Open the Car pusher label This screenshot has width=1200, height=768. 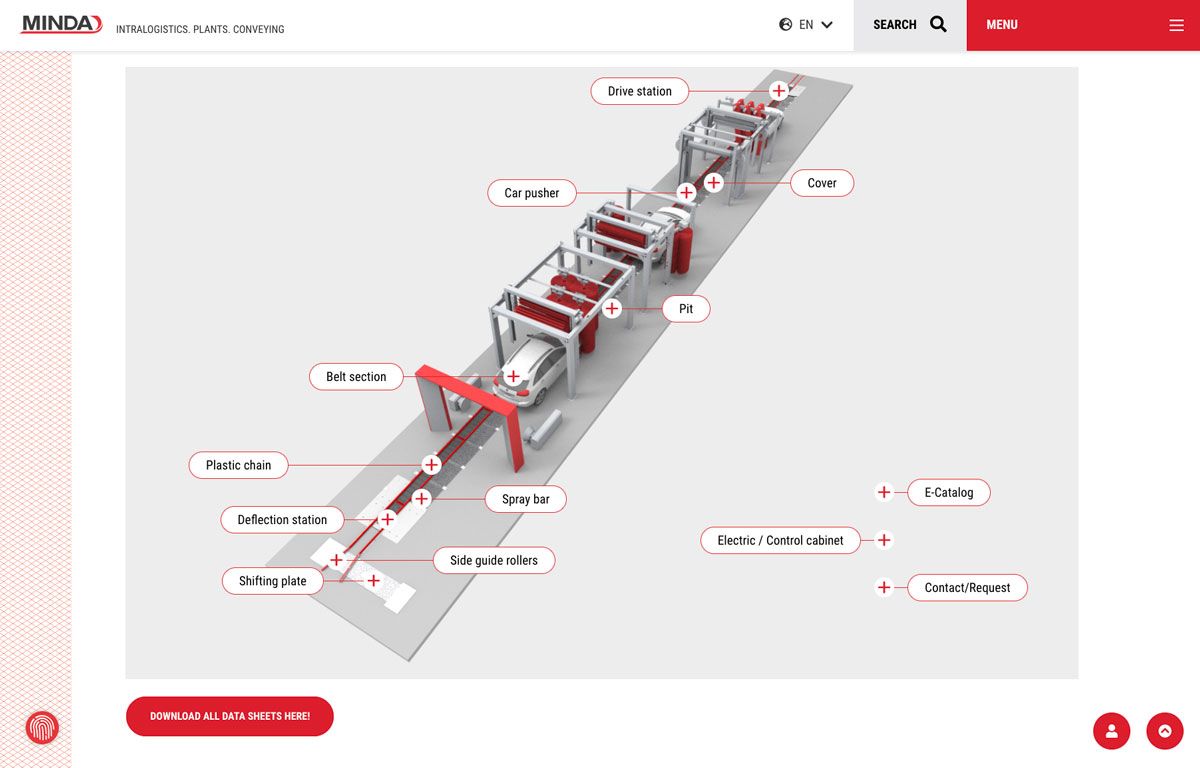click(x=532, y=193)
